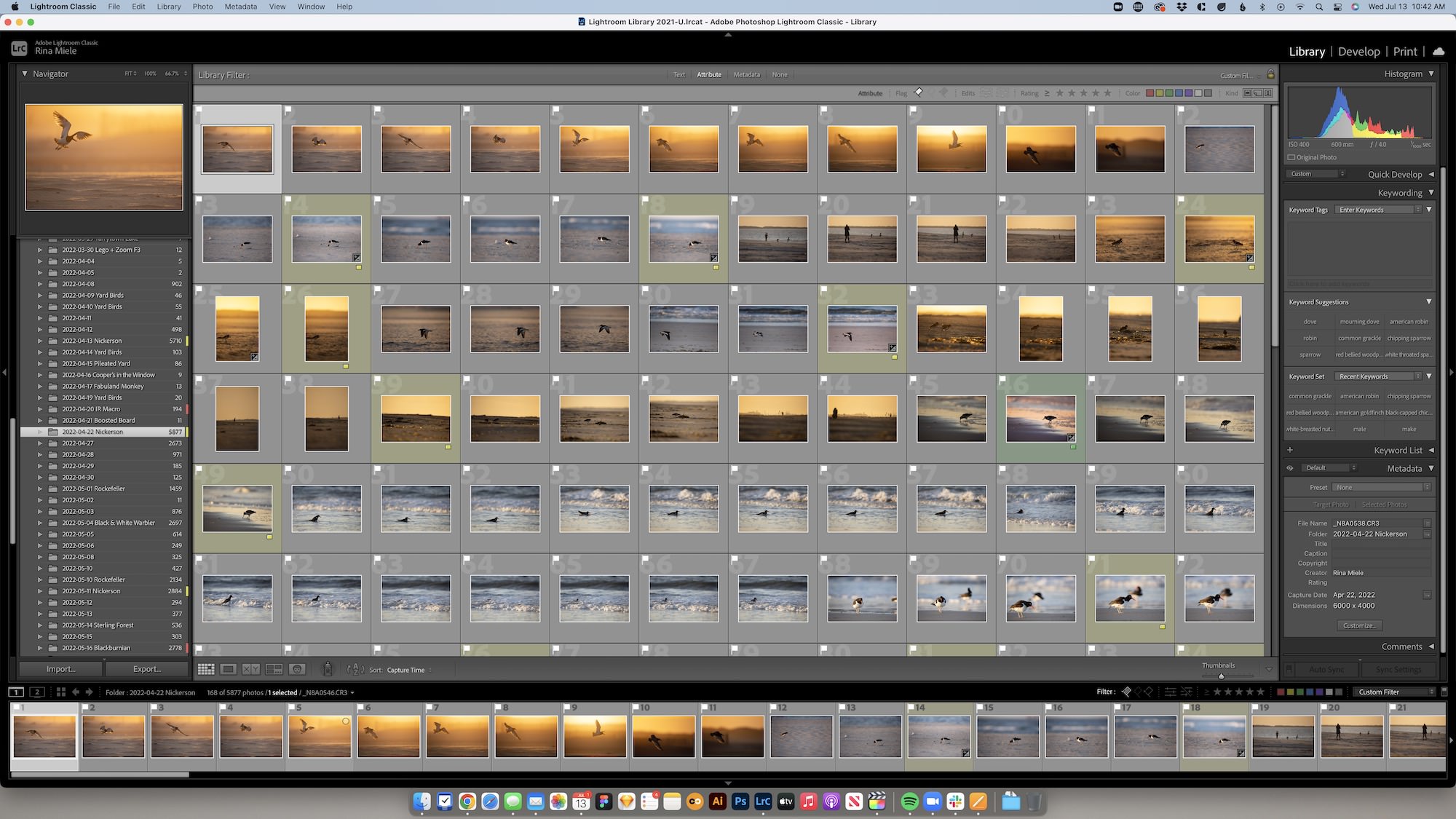Open People view face icon

click(x=296, y=669)
